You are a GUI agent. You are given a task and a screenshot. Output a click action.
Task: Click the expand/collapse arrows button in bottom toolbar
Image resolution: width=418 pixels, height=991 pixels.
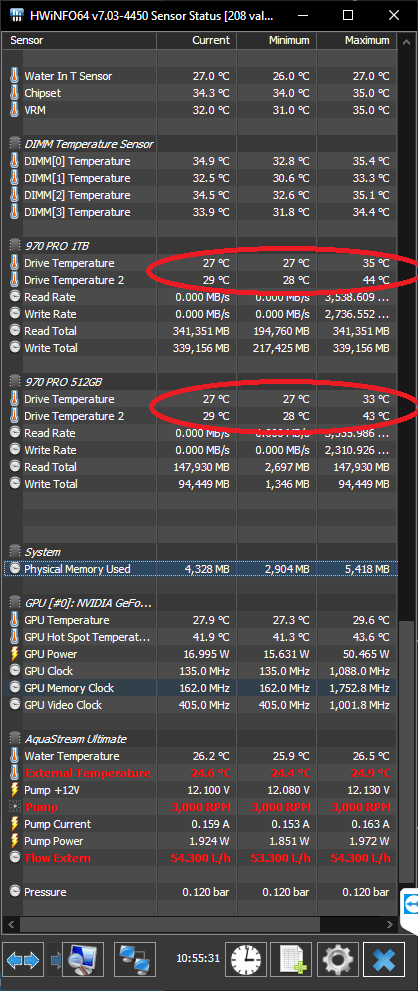23,961
